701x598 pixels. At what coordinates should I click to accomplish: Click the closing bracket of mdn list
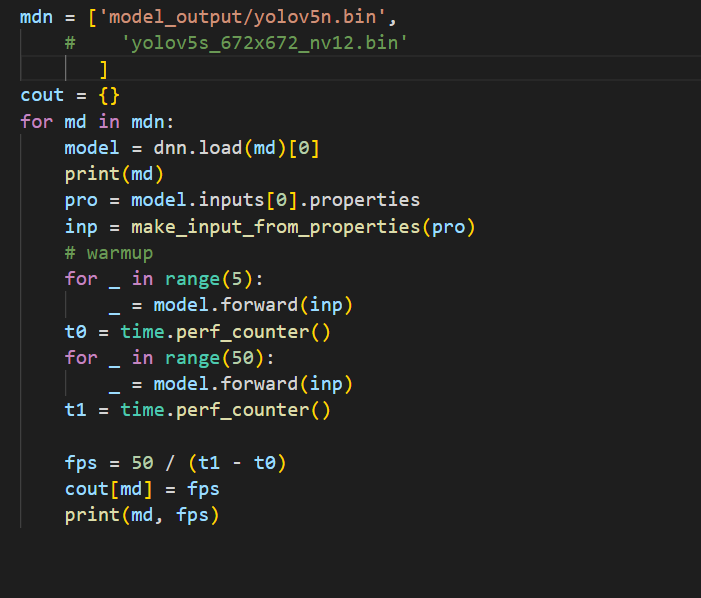pyautogui.click(x=104, y=69)
